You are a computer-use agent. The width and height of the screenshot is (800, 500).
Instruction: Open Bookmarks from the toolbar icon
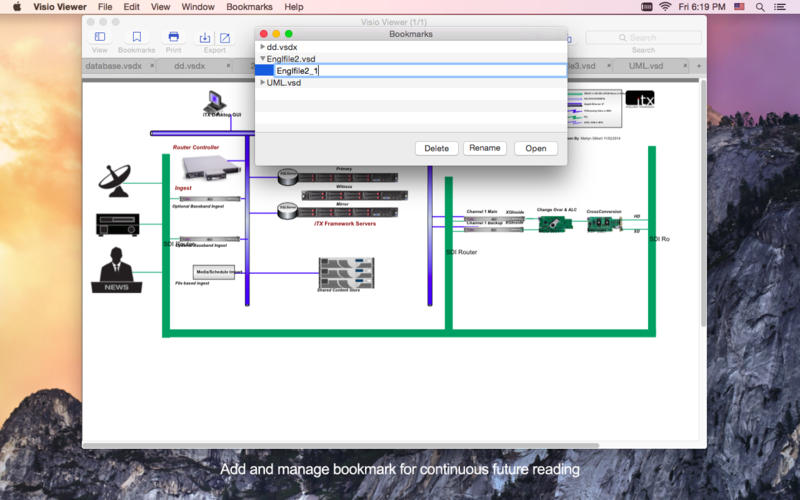coord(137,37)
